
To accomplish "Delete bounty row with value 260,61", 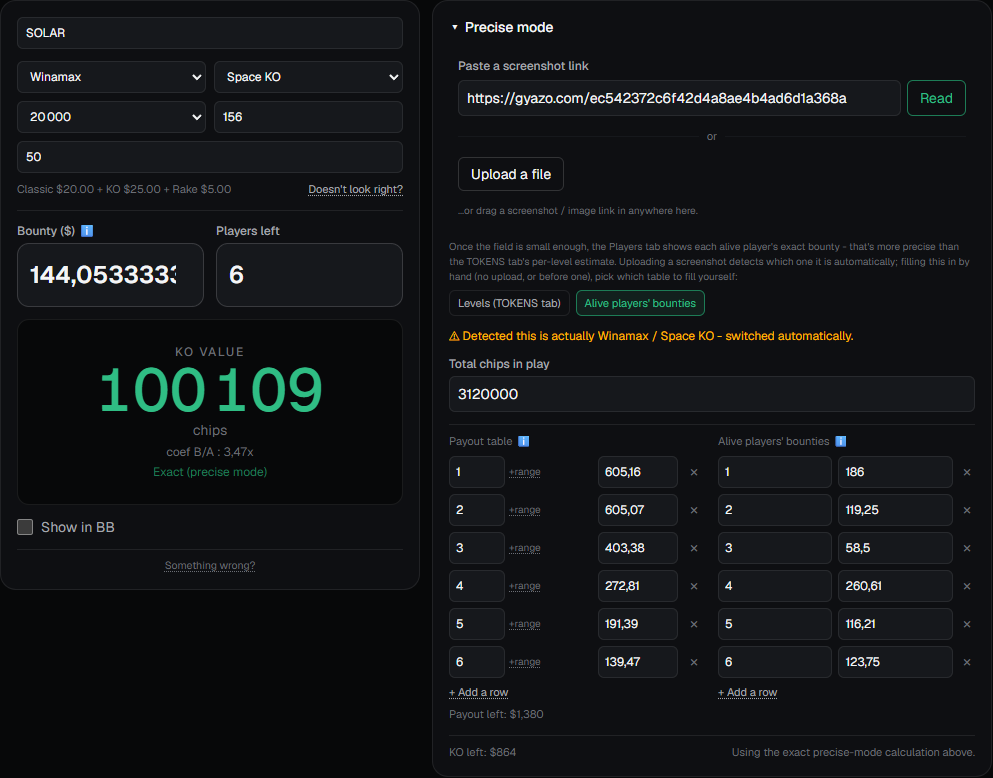I will tap(967, 586).
